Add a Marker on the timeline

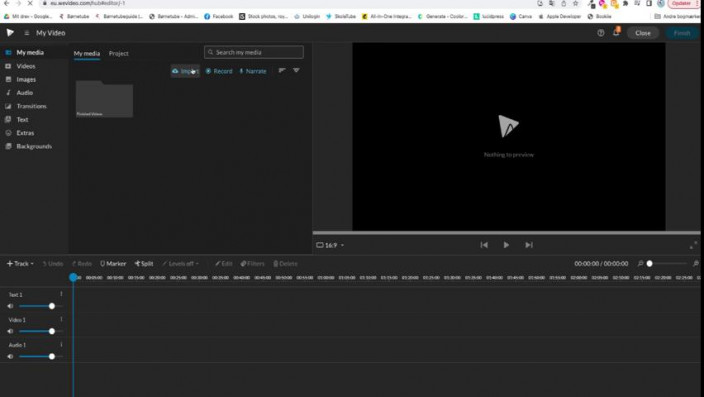pyautogui.click(x=113, y=264)
